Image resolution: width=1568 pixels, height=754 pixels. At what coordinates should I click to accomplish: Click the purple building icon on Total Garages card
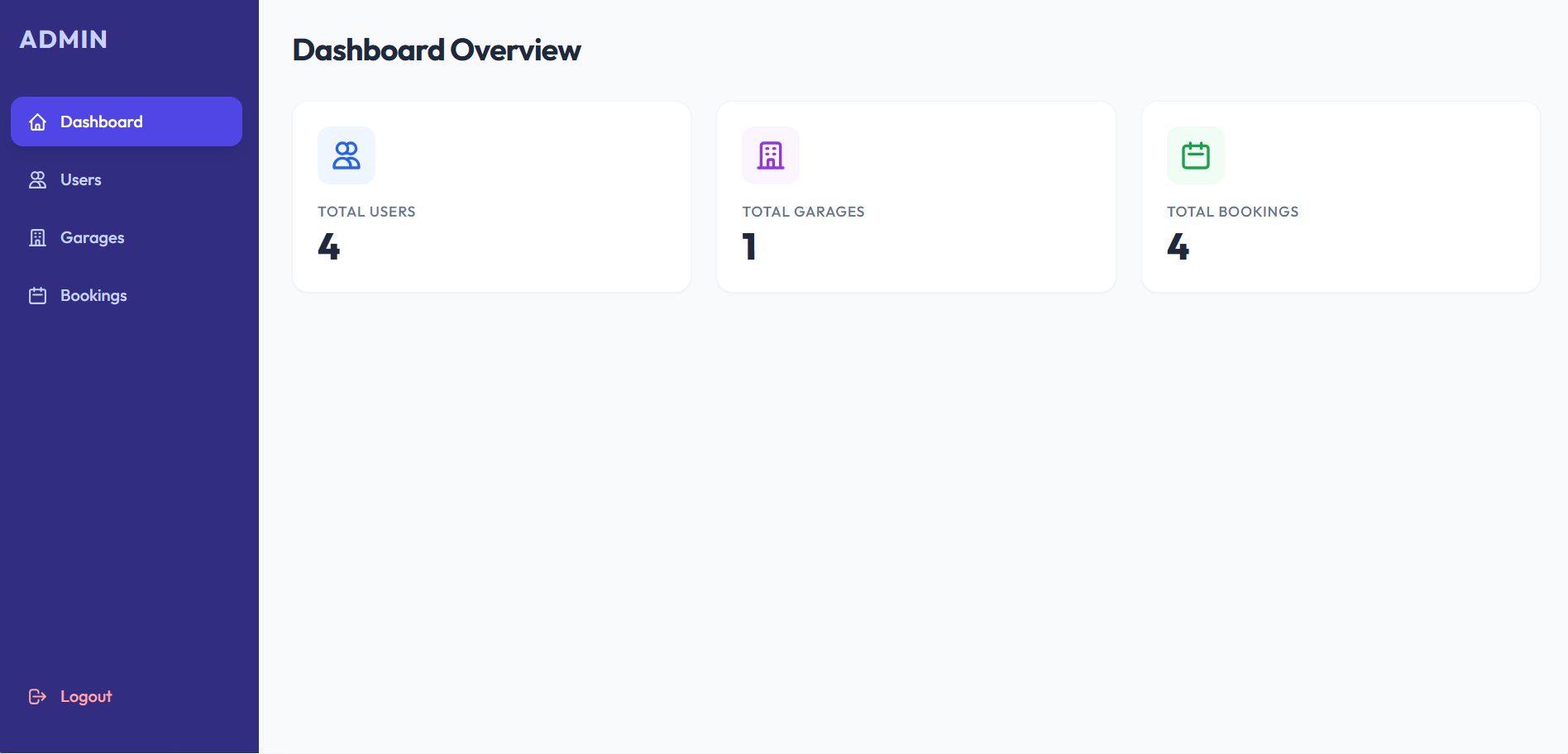coord(771,155)
